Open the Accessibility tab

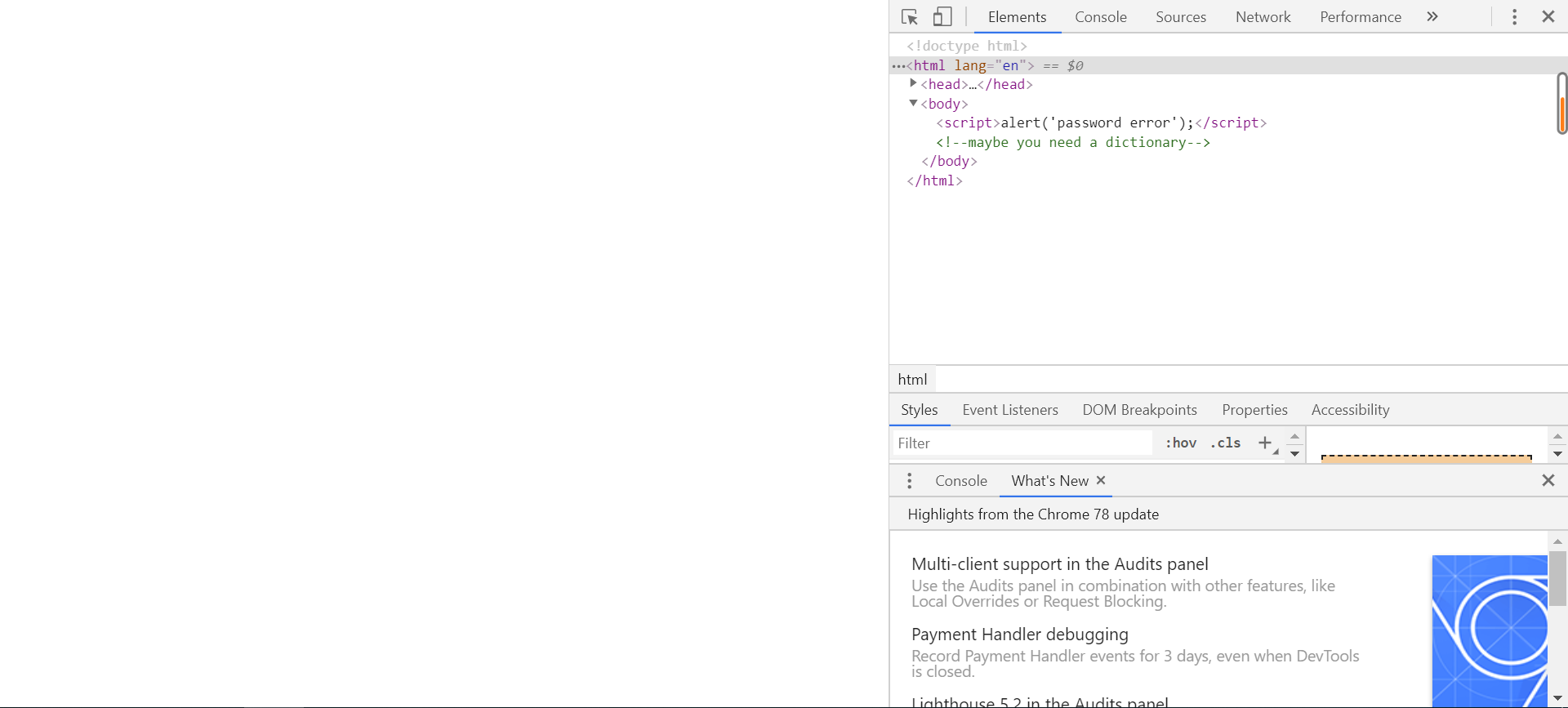tap(1350, 410)
